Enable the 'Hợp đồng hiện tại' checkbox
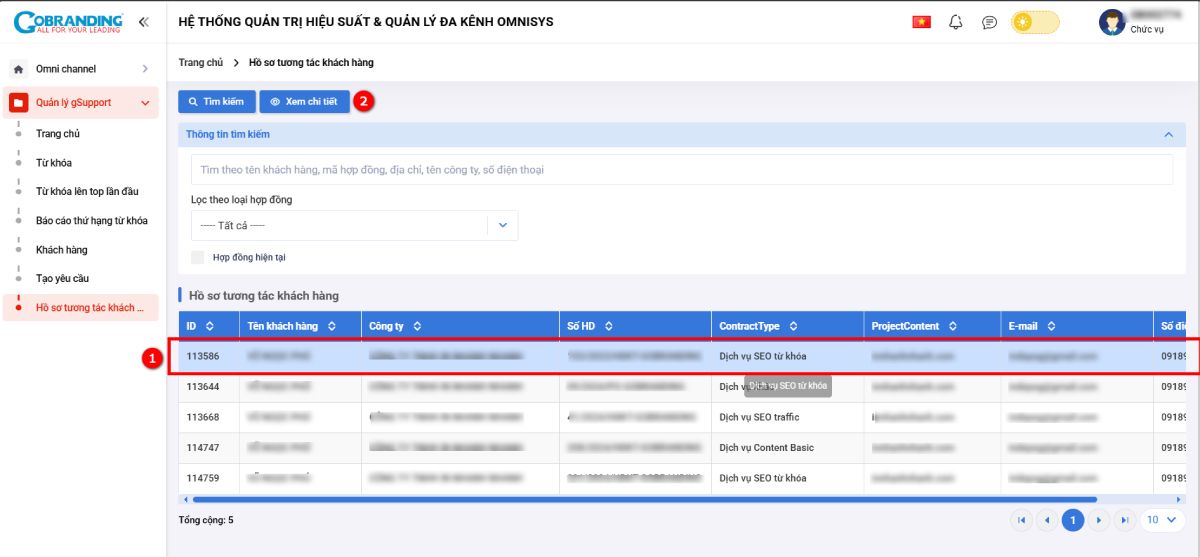The width and height of the screenshot is (1200, 557). coord(198,258)
